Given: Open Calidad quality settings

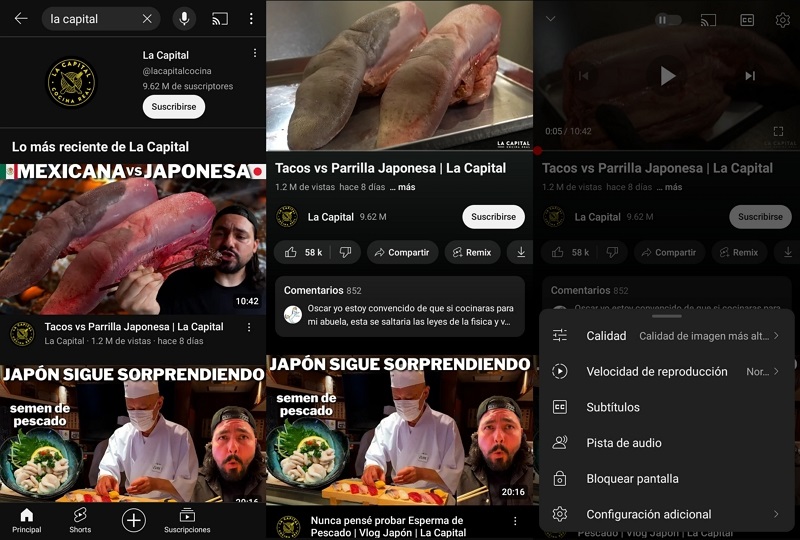Looking at the screenshot, I should (x=666, y=336).
